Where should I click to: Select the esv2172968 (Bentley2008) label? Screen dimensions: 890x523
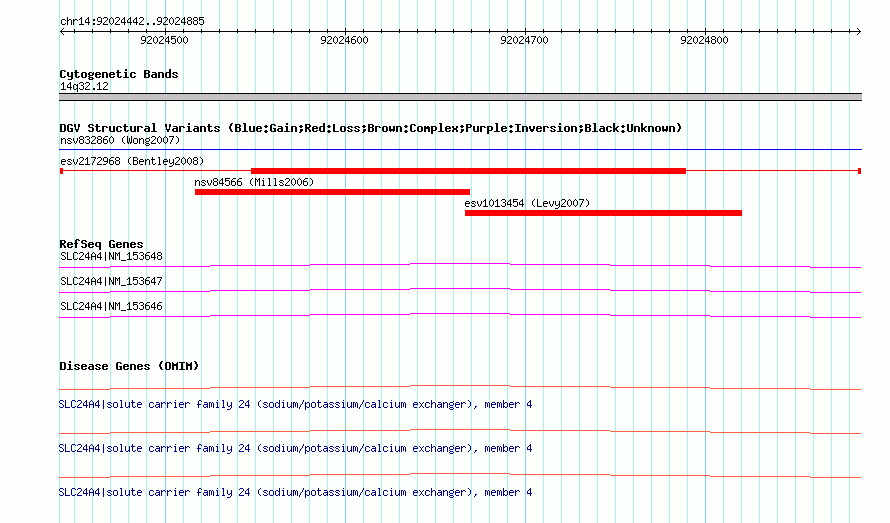[132, 161]
